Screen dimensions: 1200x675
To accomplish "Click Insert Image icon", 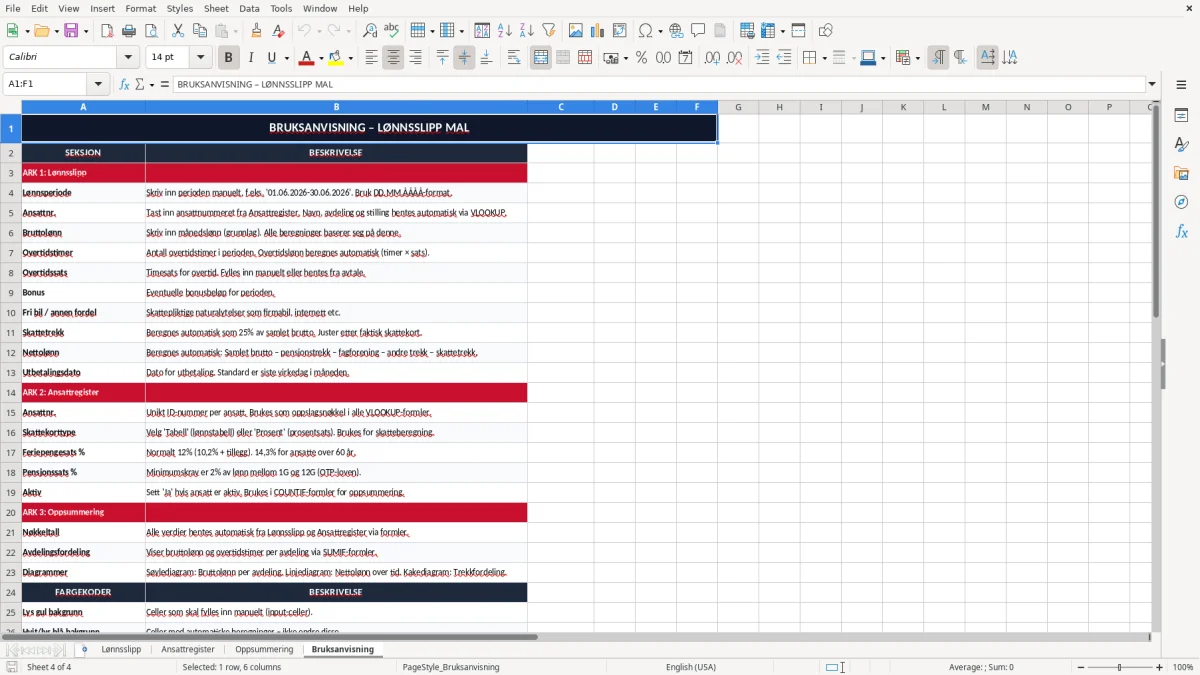I will [x=576, y=31].
